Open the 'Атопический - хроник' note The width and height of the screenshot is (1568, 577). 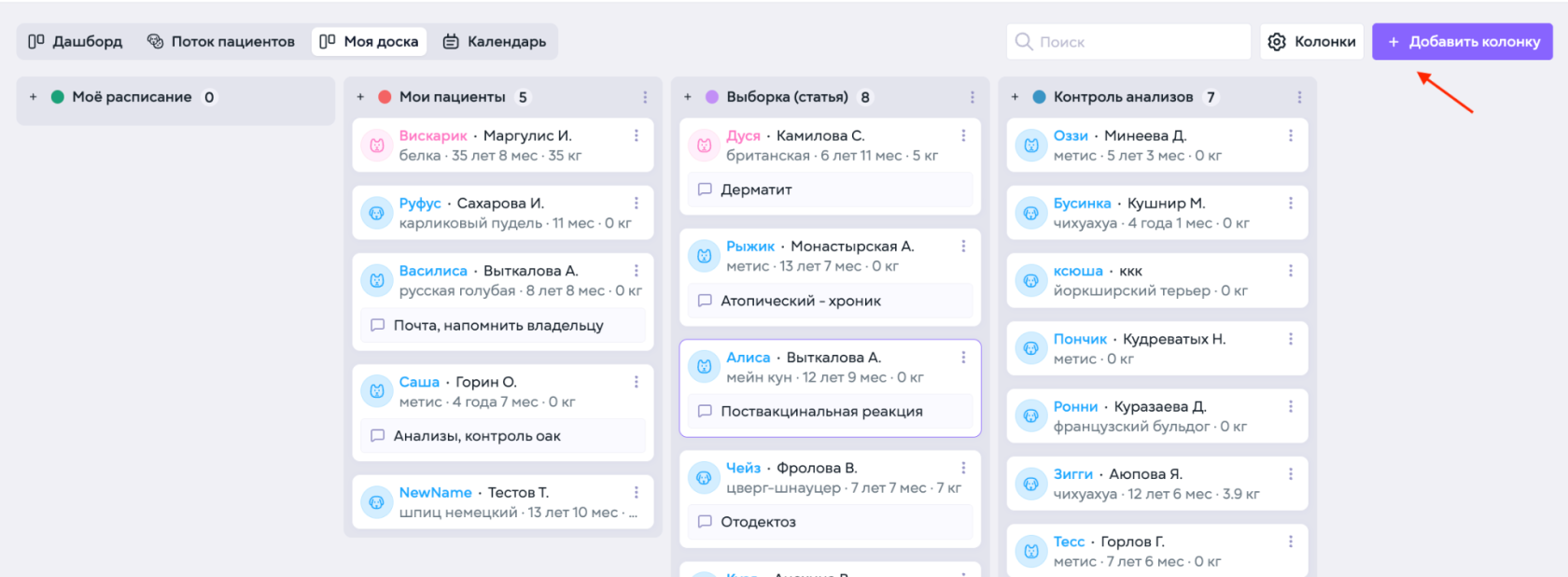[830, 301]
